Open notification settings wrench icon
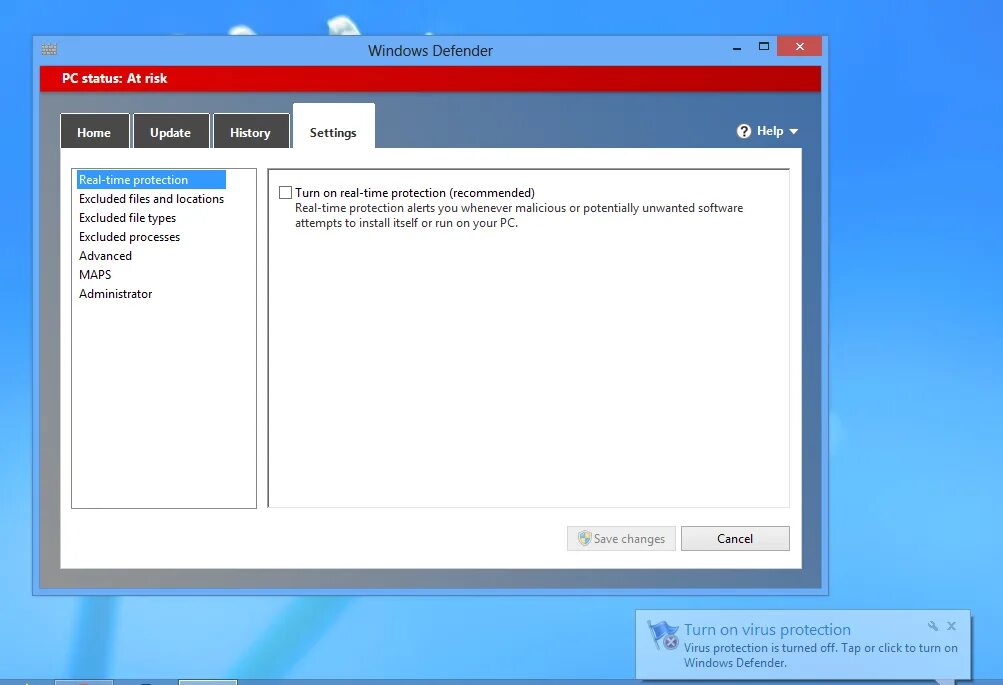Viewport: 1003px width, 685px height. point(933,626)
